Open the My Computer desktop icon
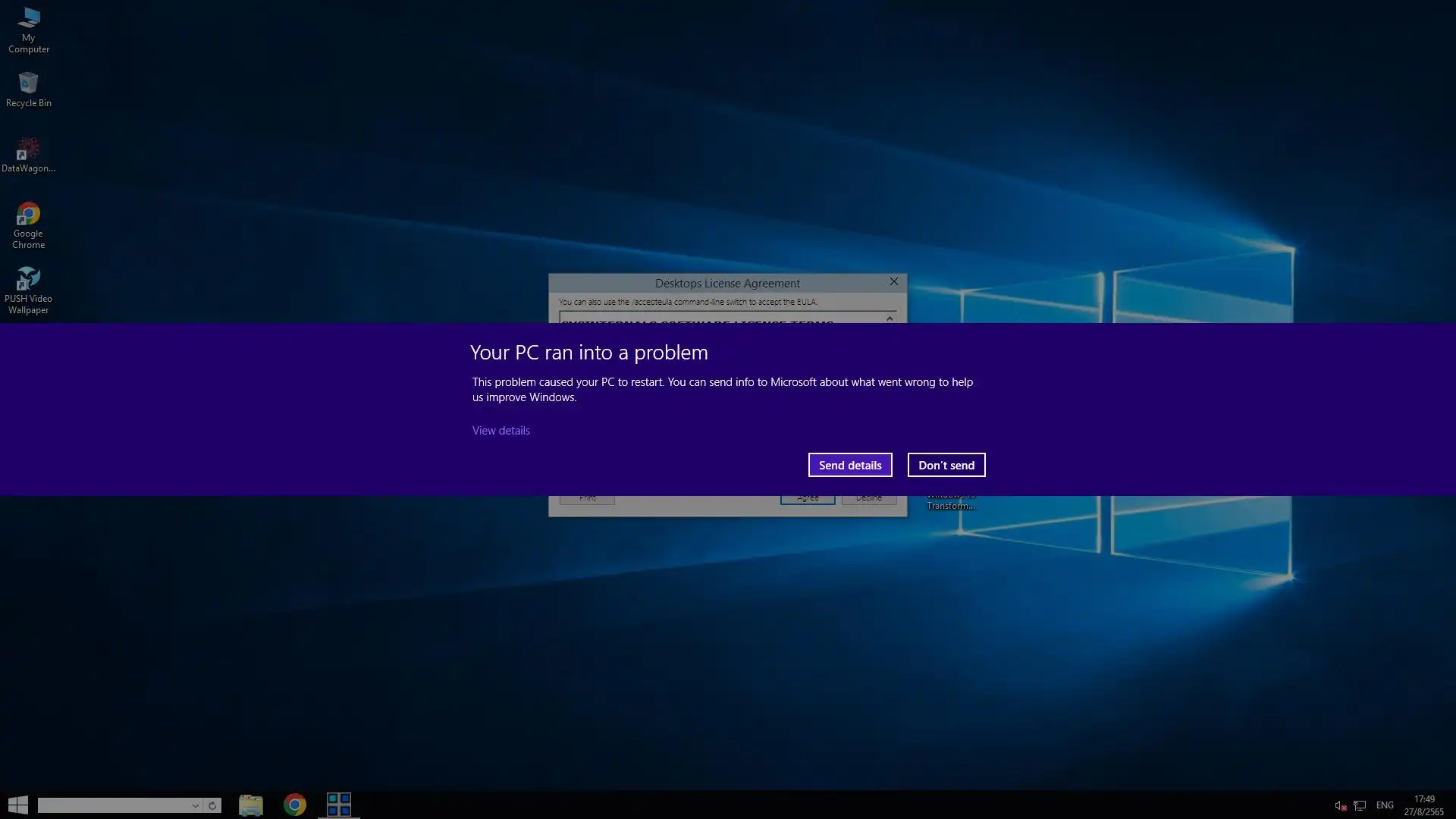The width and height of the screenshot is (1456, 819). [x=28, y=30]
